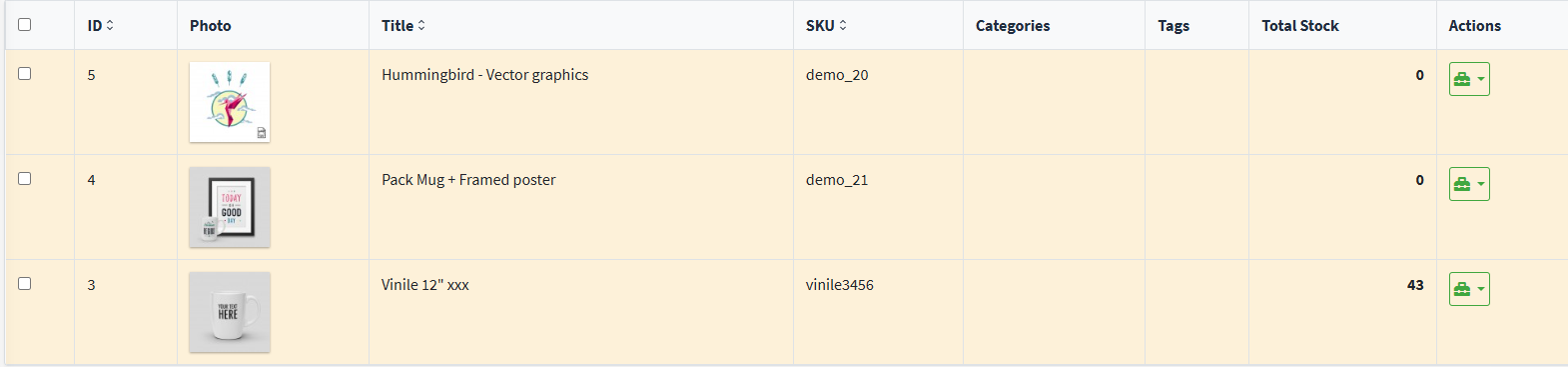Click the toolbox action icon for Hummingbird row

tap(1462, 79)
